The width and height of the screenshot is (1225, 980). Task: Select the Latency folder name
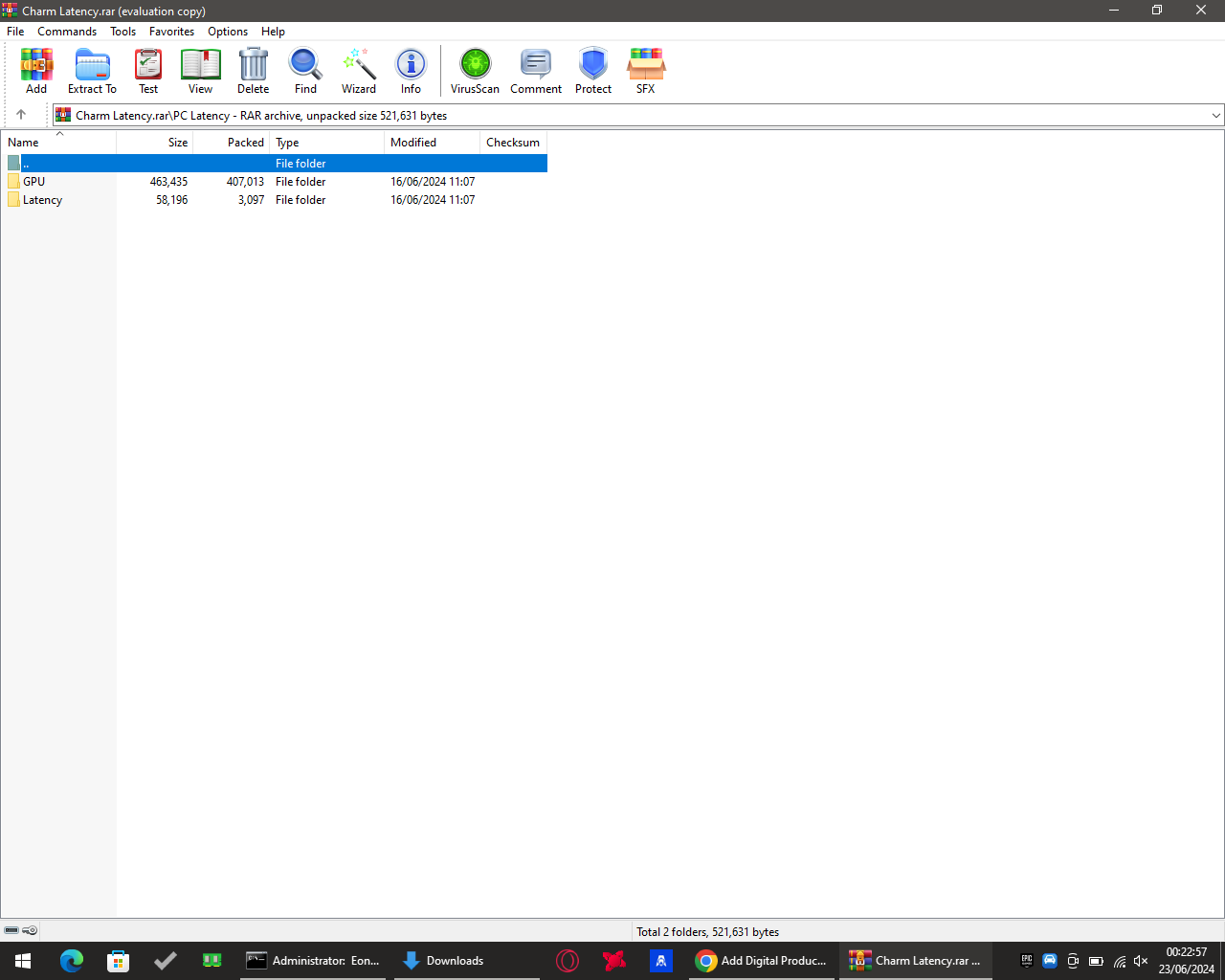[43, 200]
